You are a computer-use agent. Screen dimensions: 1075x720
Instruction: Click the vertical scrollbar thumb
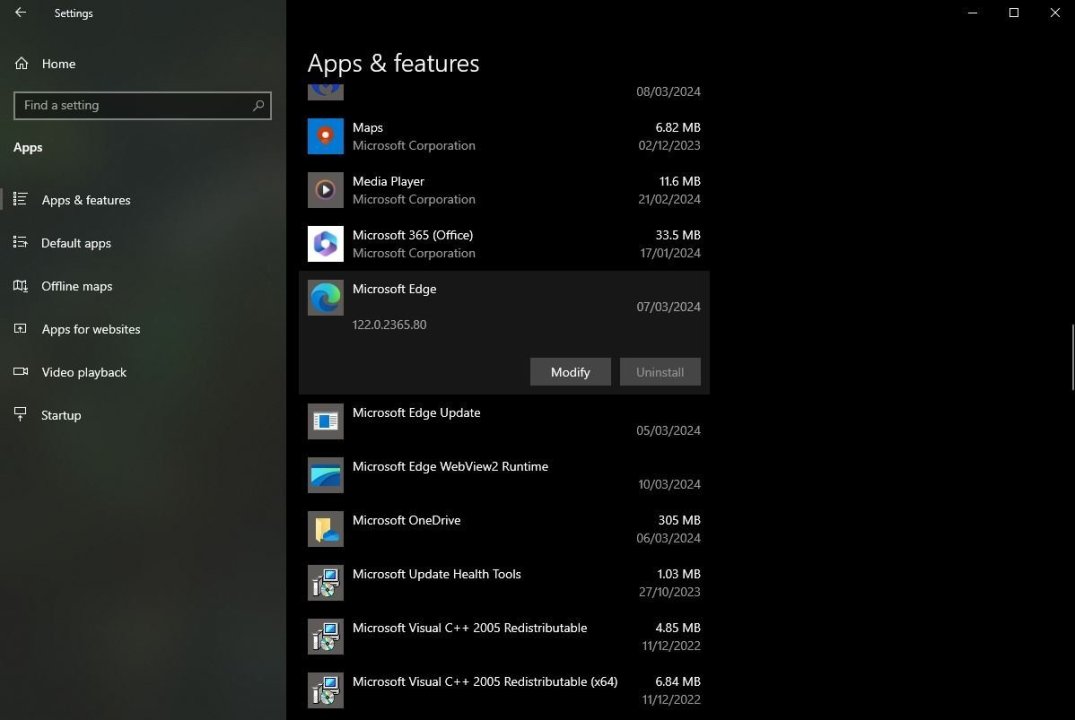click(1072, 358)
